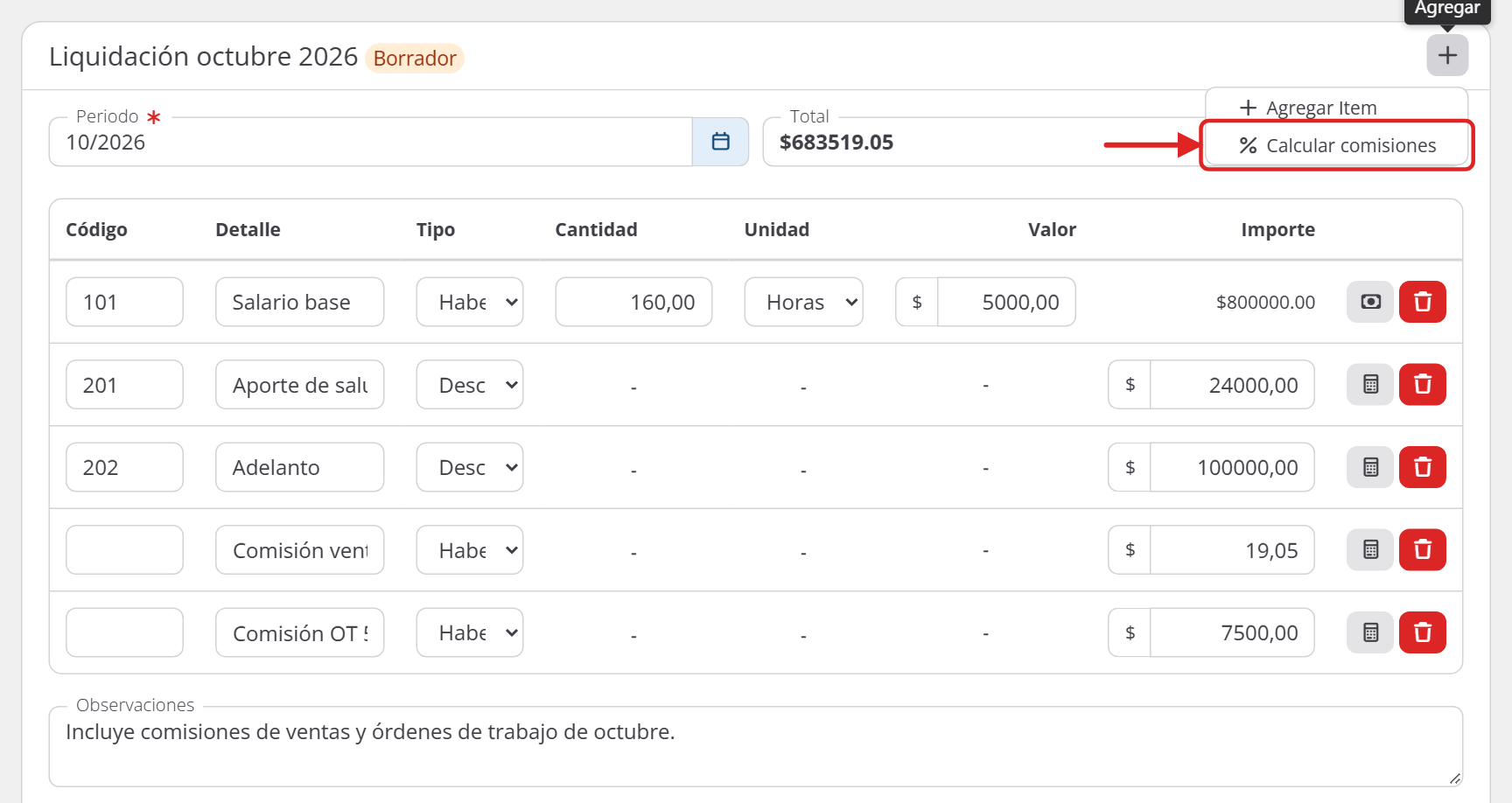Open Tipo dropdown for Salario base

pyautogui.click(x=470, y=302)
